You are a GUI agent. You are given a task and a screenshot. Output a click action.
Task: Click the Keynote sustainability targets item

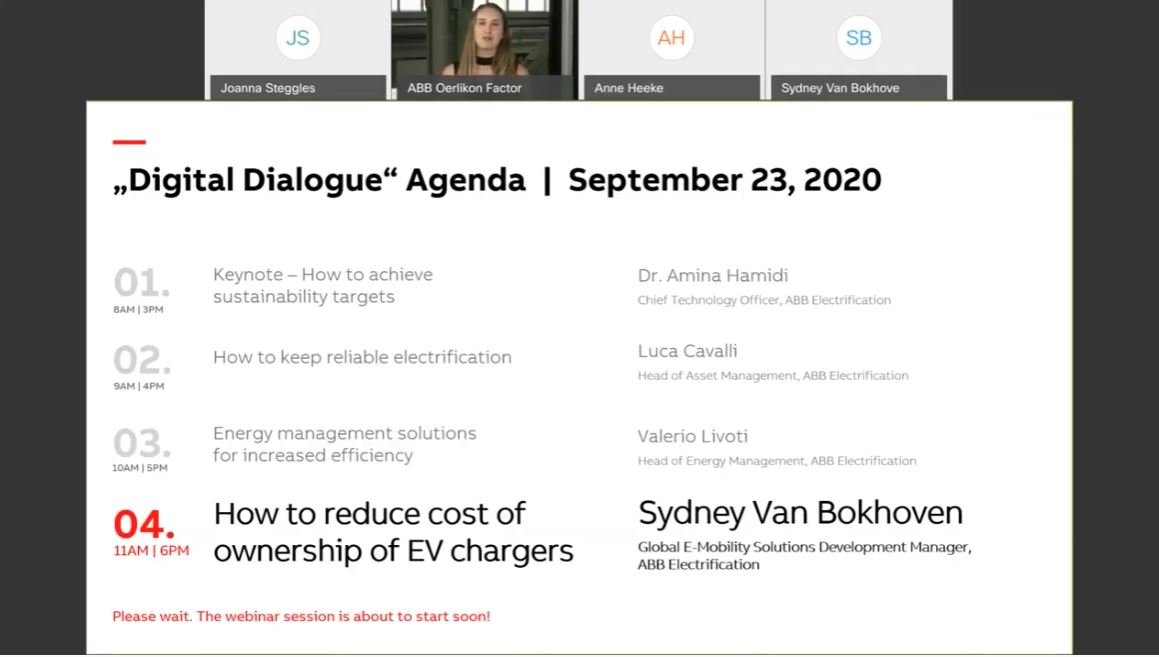(323, 286)
